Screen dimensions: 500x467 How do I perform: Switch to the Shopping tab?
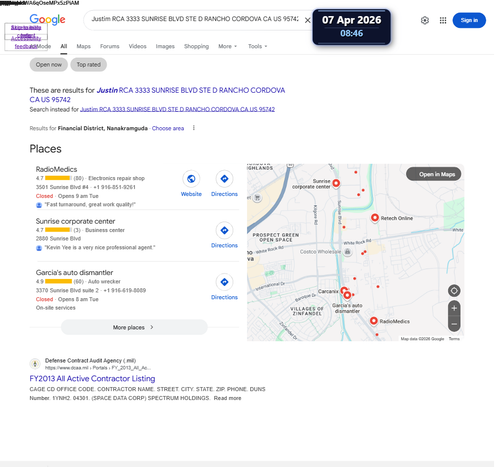196,46
